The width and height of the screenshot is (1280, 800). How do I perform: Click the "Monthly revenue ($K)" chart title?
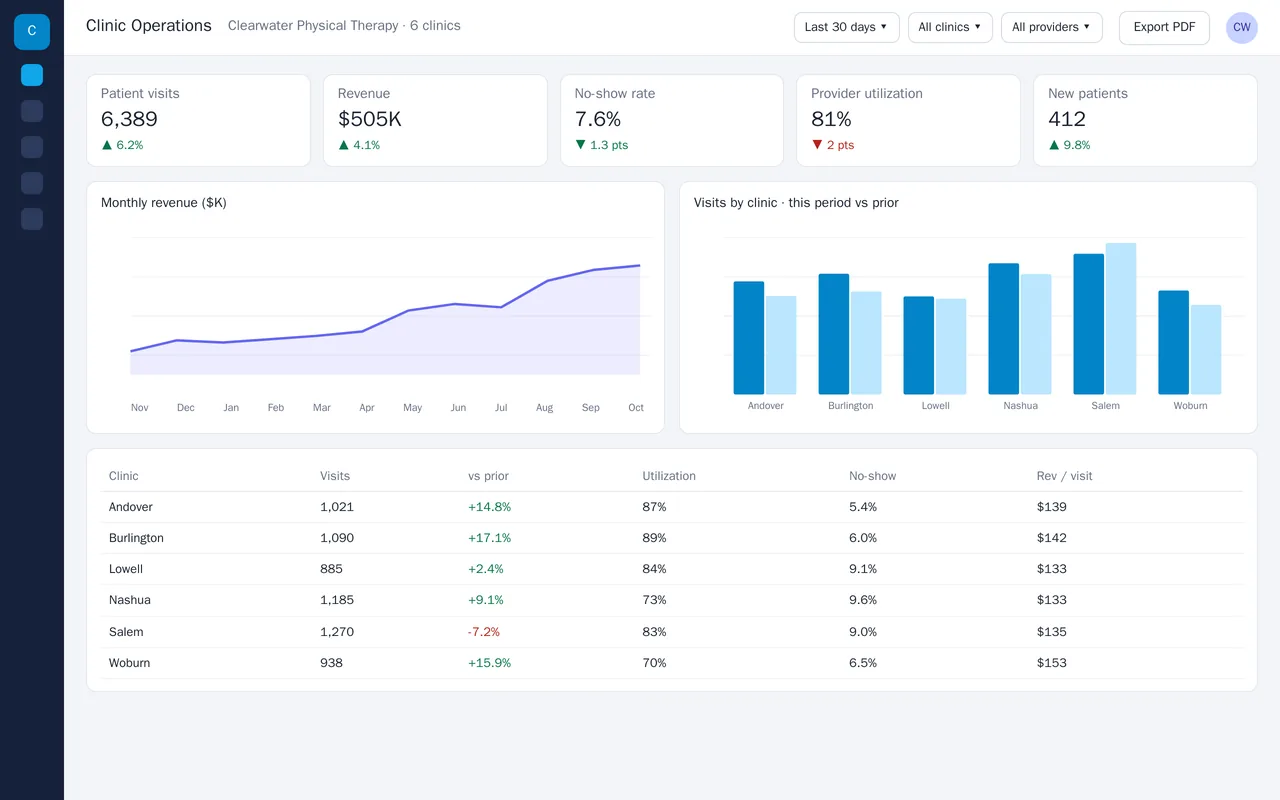pos(164,203)
